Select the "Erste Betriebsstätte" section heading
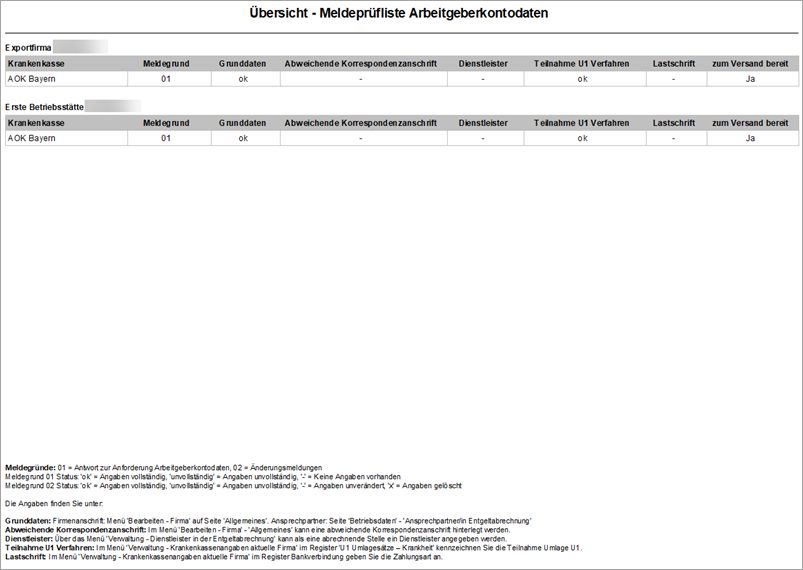This screenshot has width=803, height=570. click(46, 105)
